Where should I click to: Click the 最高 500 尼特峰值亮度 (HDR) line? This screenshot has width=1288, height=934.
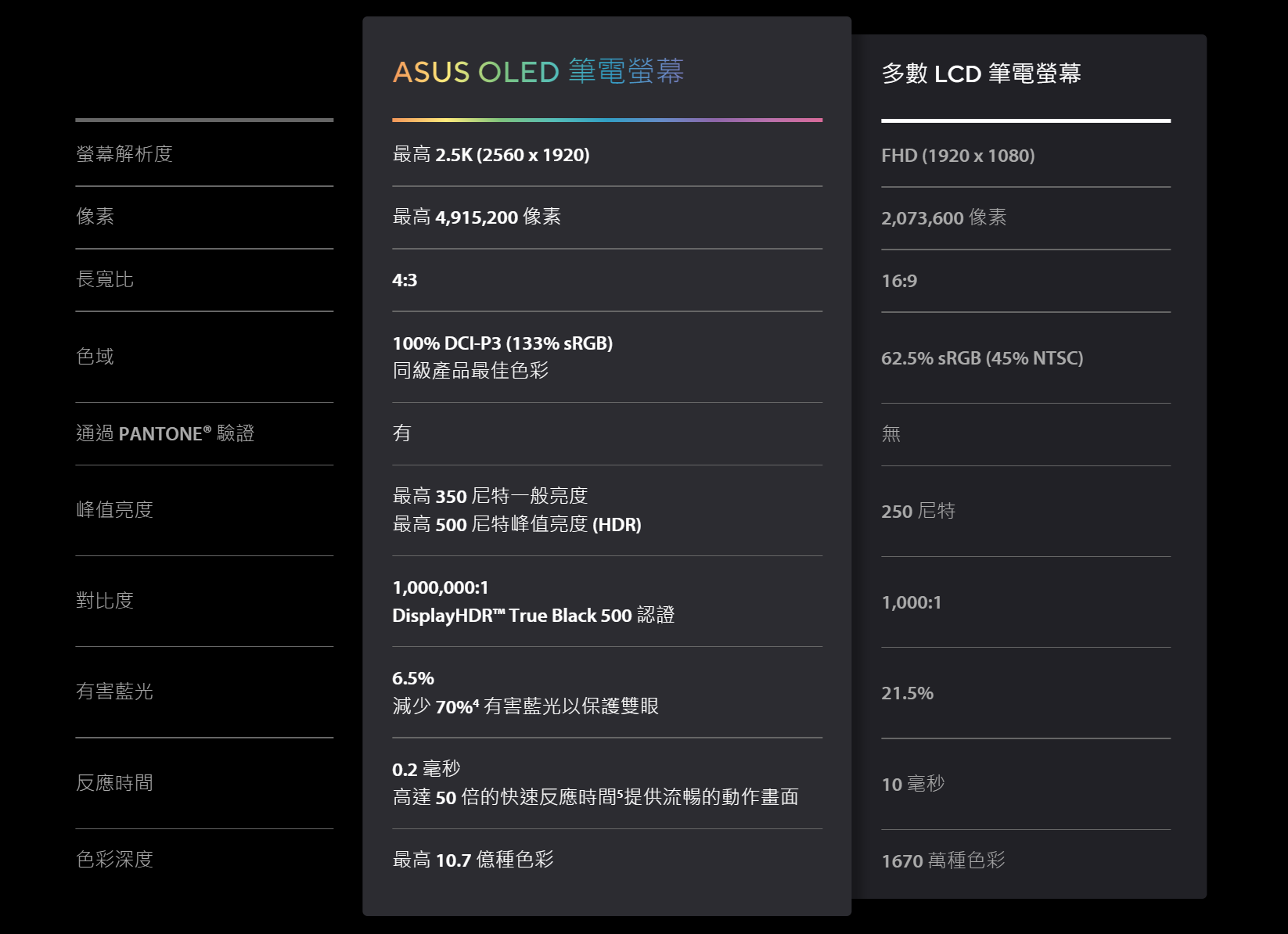click(x=516, y=525)
